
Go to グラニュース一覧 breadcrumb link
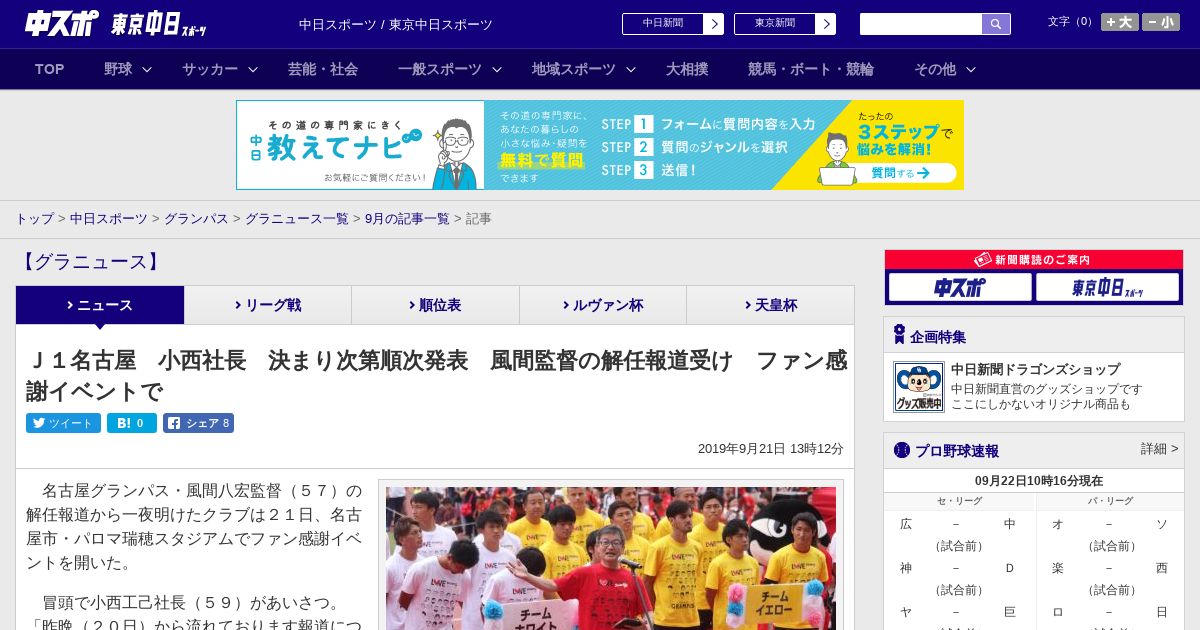[x=297, y=218]
